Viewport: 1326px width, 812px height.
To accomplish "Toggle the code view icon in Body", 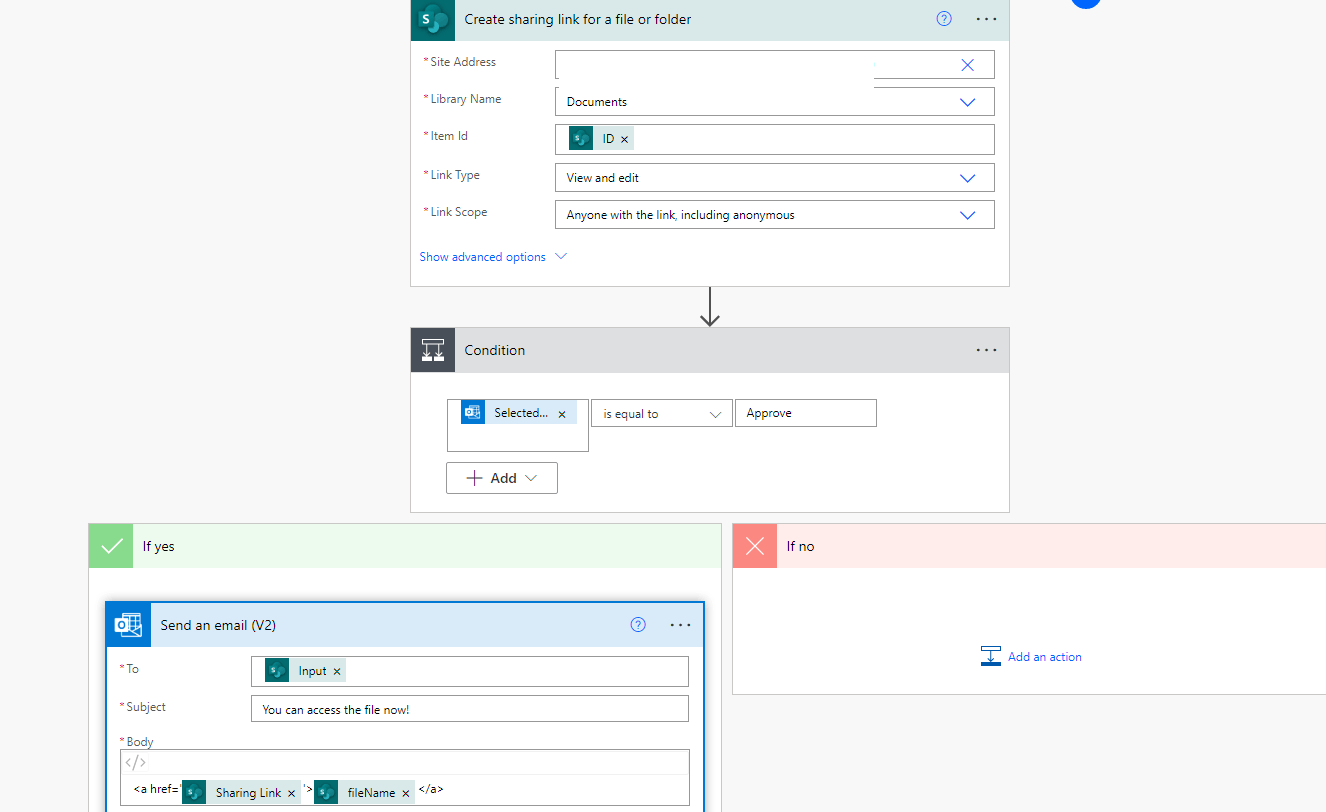I will pyautogui.click(x=135, y=762).
